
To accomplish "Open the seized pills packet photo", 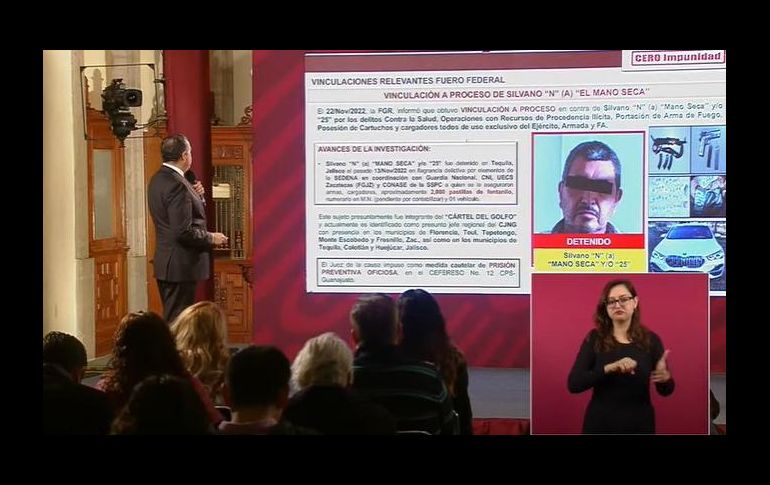I will point(668,197).
